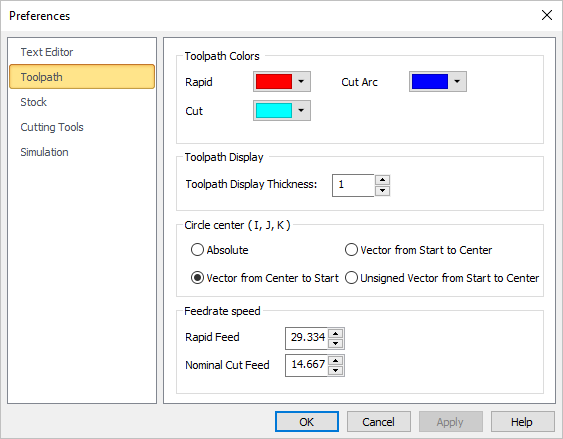Decrement Rapid Feed with down arrow

tap(336, 344)
